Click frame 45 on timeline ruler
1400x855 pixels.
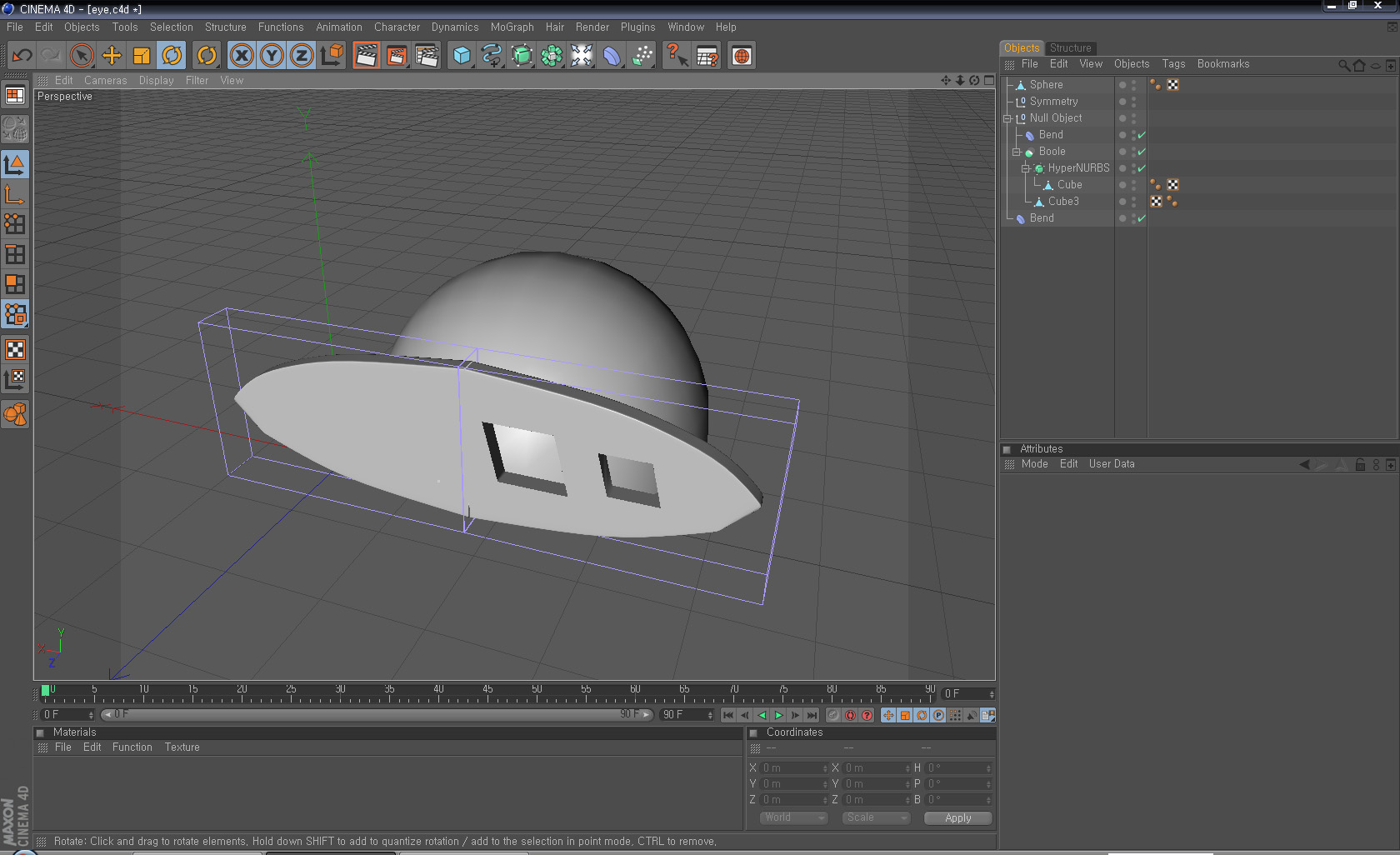[x=487, y=692]
